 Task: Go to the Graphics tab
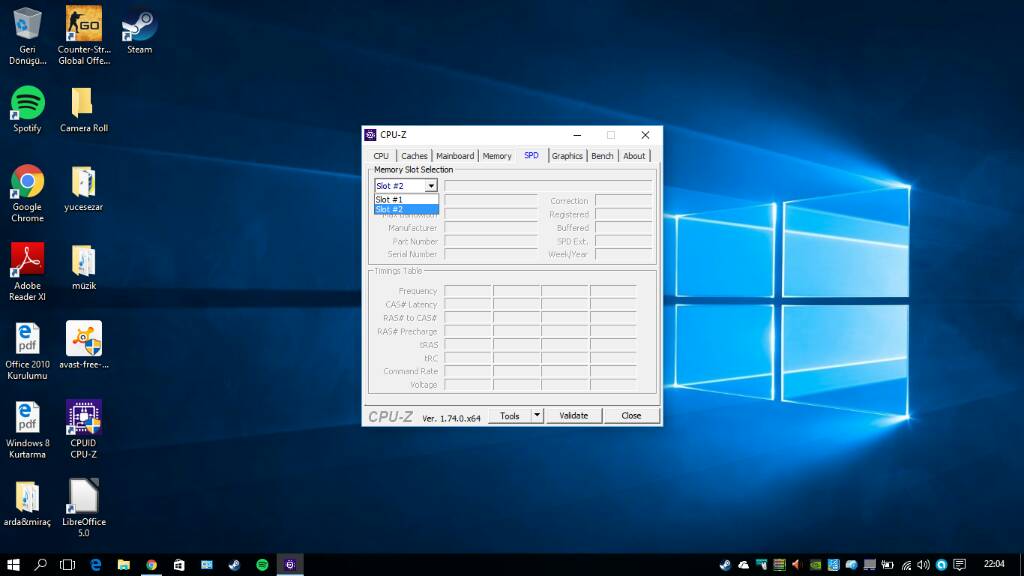[x=567, y=156]
